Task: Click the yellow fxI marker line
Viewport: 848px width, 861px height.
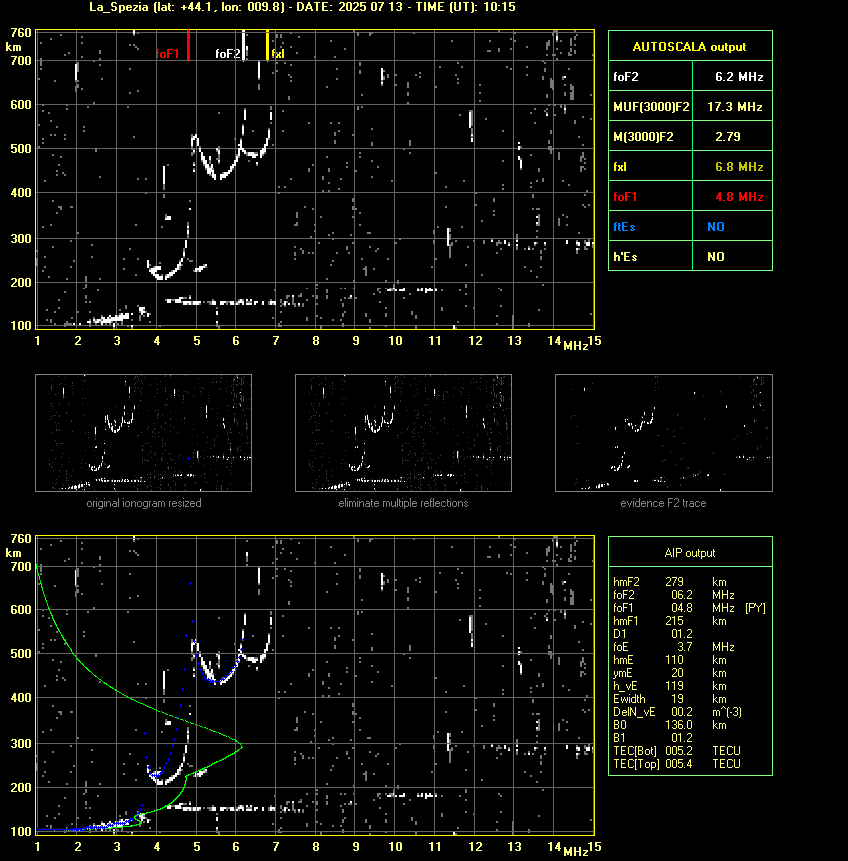Action: point(267,45)
